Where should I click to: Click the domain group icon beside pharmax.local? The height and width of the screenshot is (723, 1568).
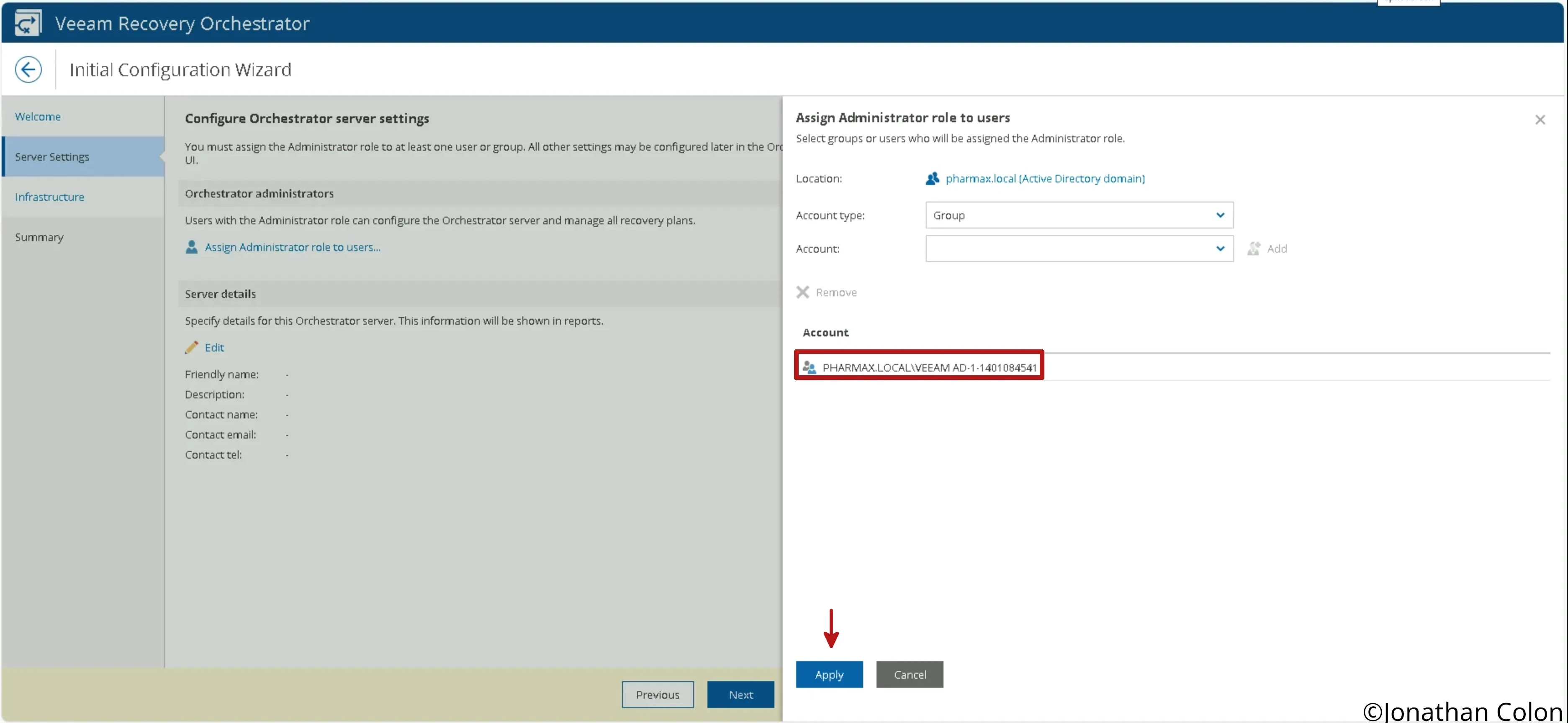tap(932, 178)
